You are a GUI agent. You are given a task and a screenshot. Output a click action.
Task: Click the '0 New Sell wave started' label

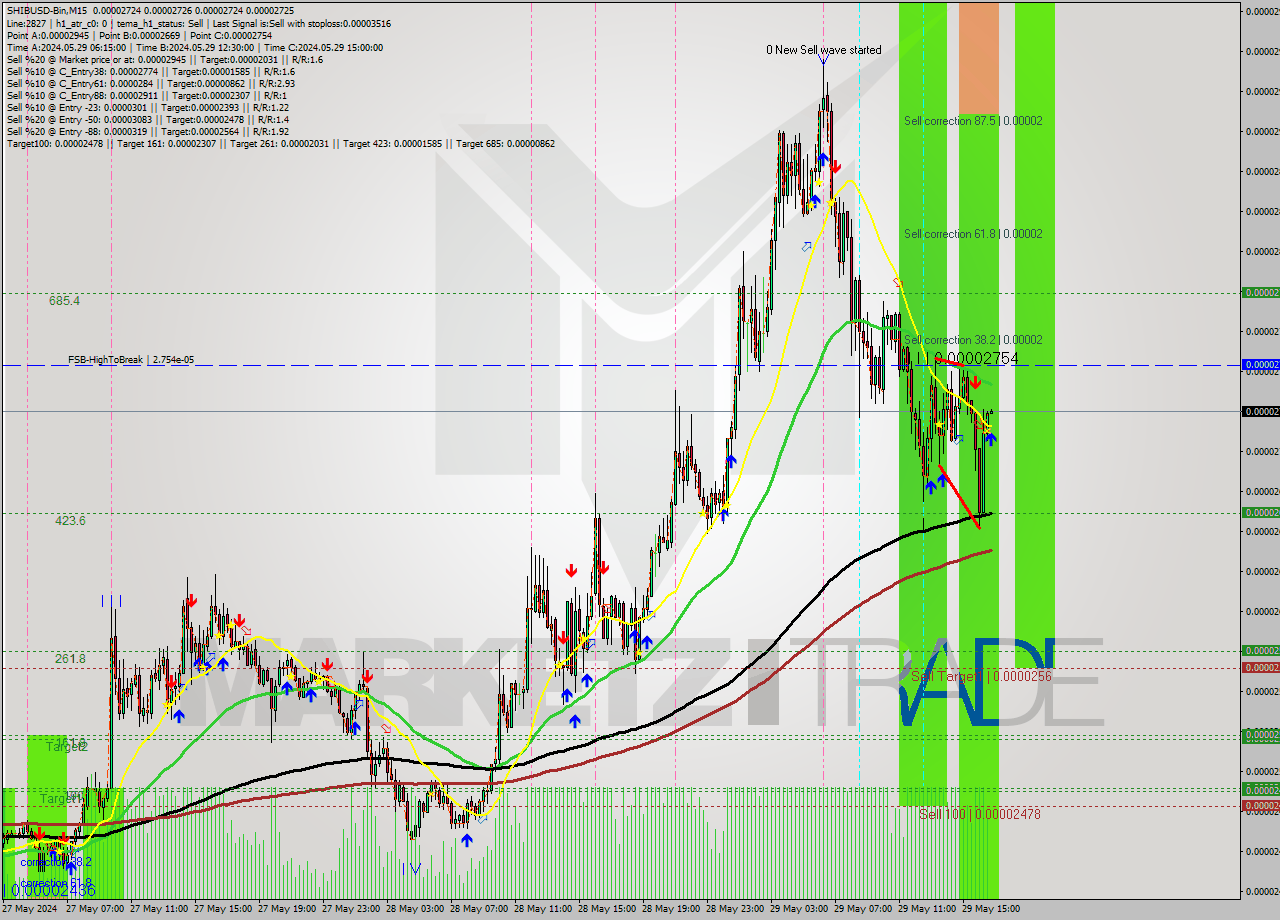click(x=824, y=50)
